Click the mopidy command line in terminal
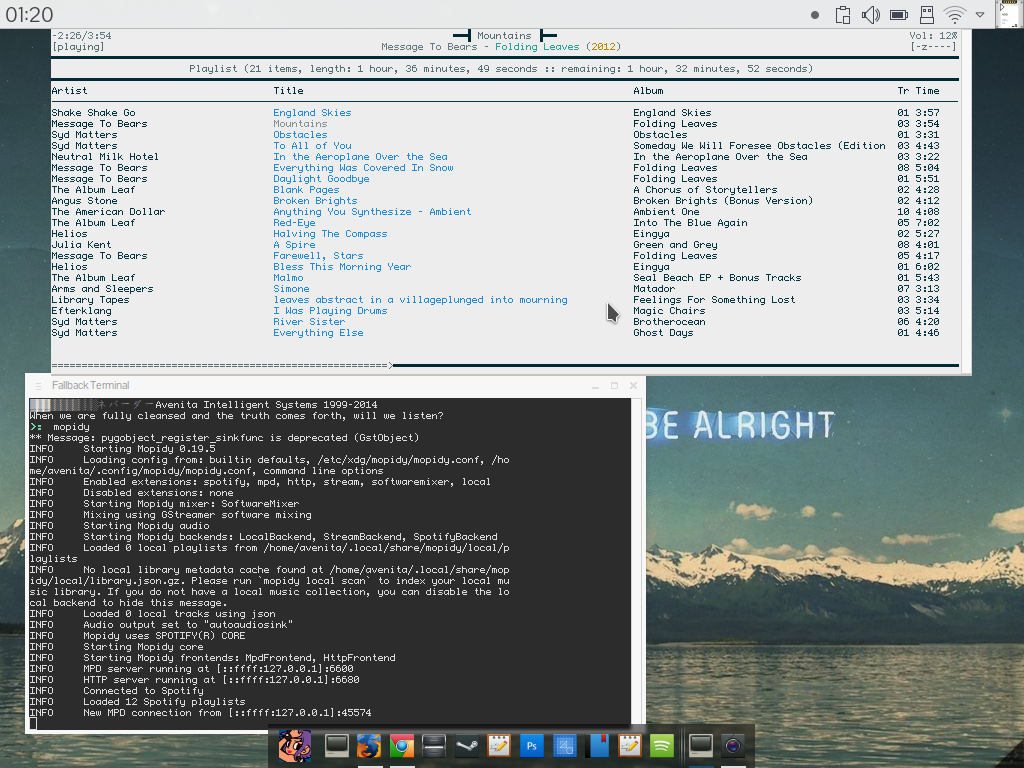 click(60, 427)
